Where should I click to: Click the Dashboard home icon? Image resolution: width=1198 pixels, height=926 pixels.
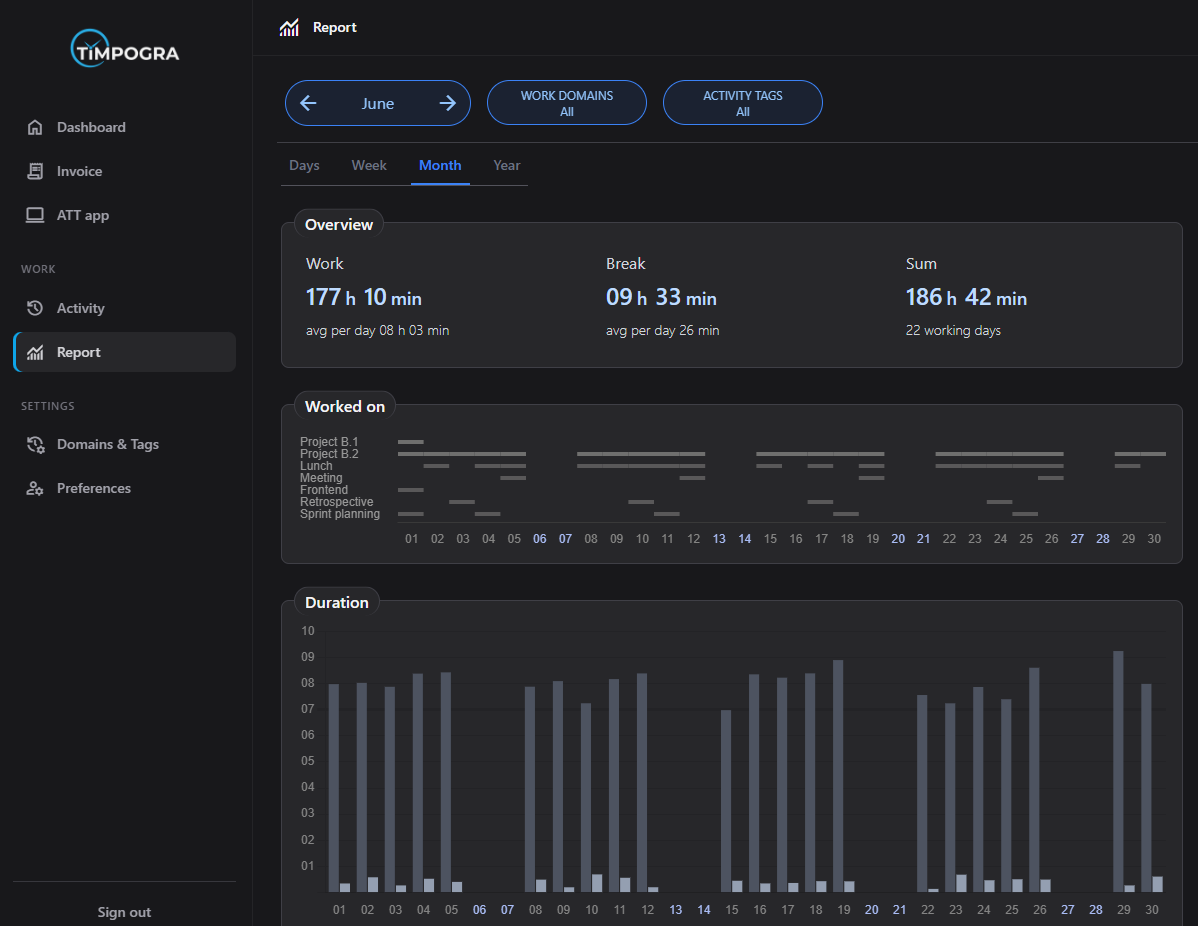[x=35, y=127]
